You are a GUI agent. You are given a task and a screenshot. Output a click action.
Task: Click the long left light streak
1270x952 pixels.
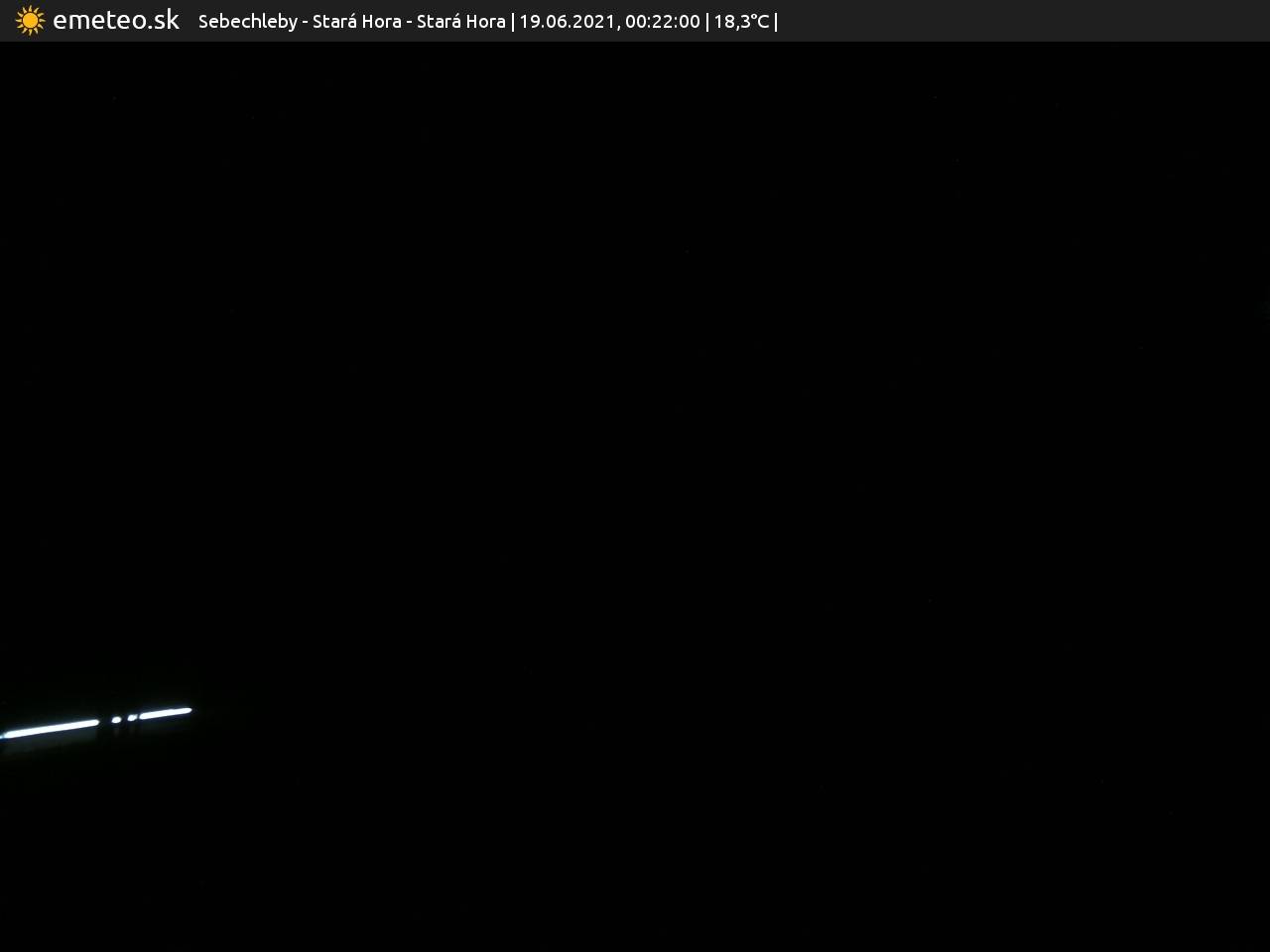tap(52, 729)
